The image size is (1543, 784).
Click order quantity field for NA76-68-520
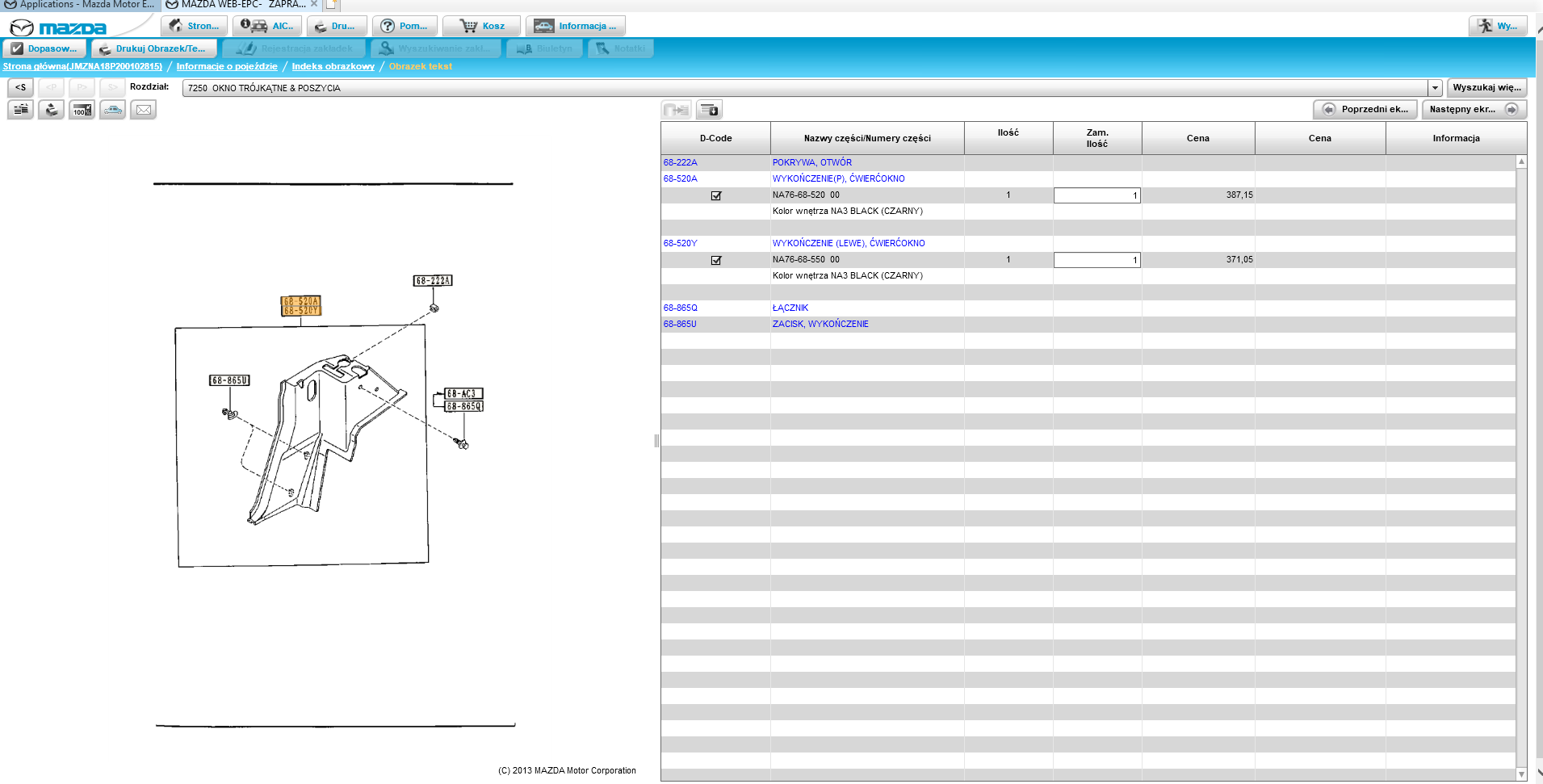(x=1096, y=195)
